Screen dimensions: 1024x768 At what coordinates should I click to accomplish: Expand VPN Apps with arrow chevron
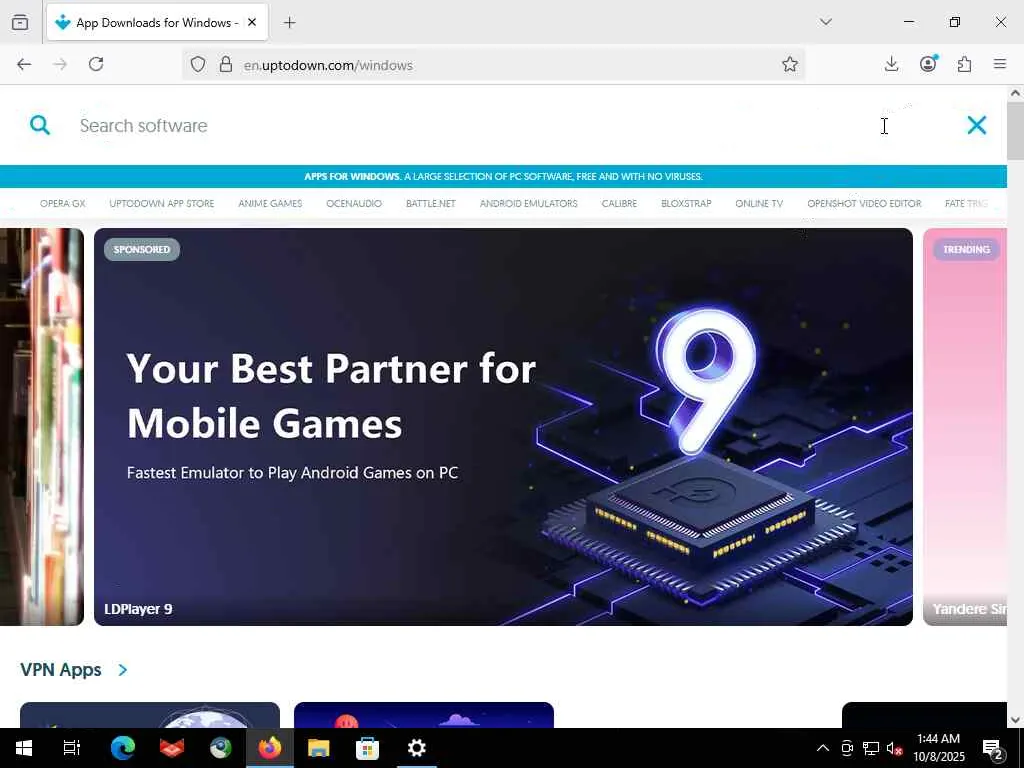point(123,670)
